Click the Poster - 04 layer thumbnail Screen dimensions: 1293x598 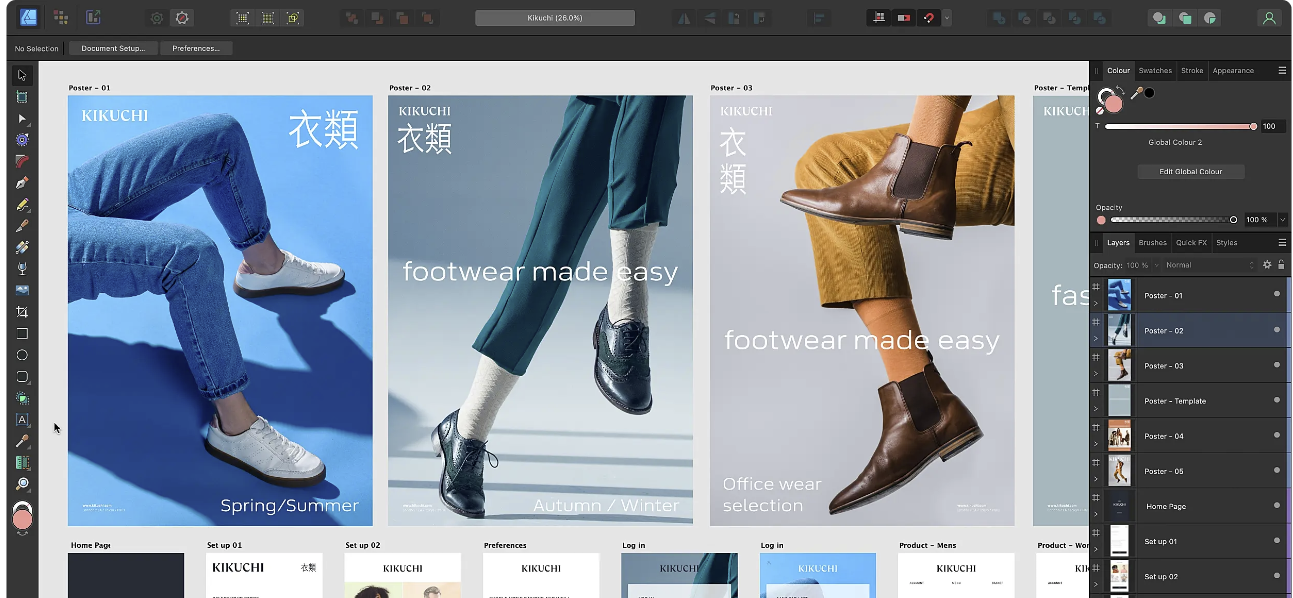tap(1119, 435)
